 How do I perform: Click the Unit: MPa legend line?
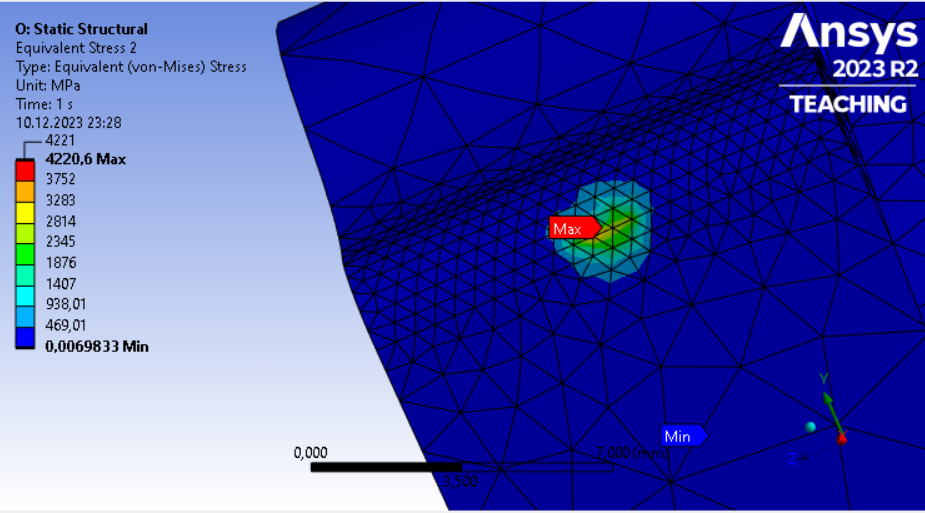tap(48, 86)
